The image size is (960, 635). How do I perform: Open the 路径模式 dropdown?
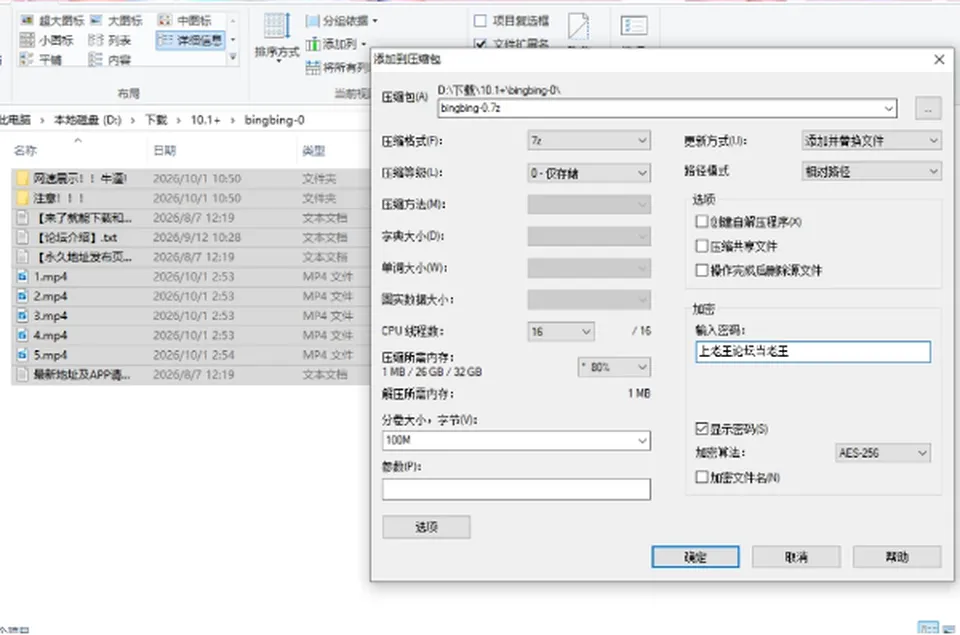tap(871, 171)
